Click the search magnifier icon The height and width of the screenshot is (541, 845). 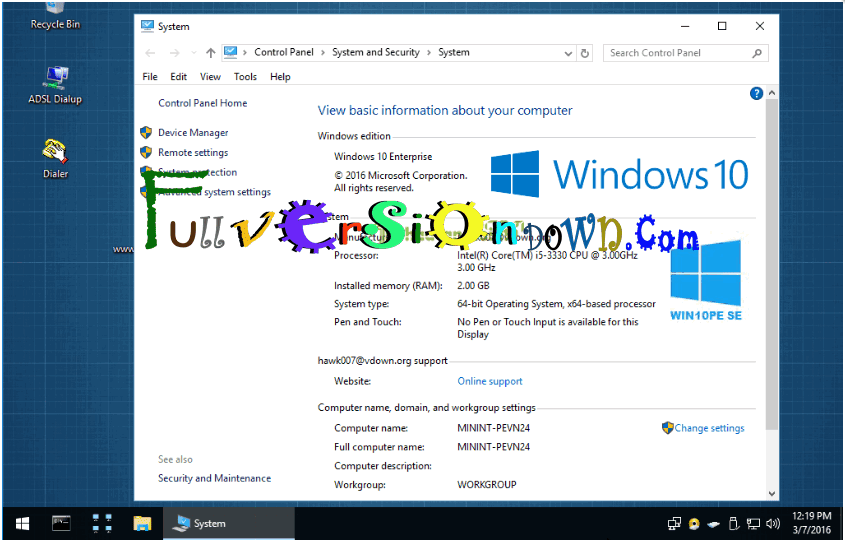tap(757, 53)
